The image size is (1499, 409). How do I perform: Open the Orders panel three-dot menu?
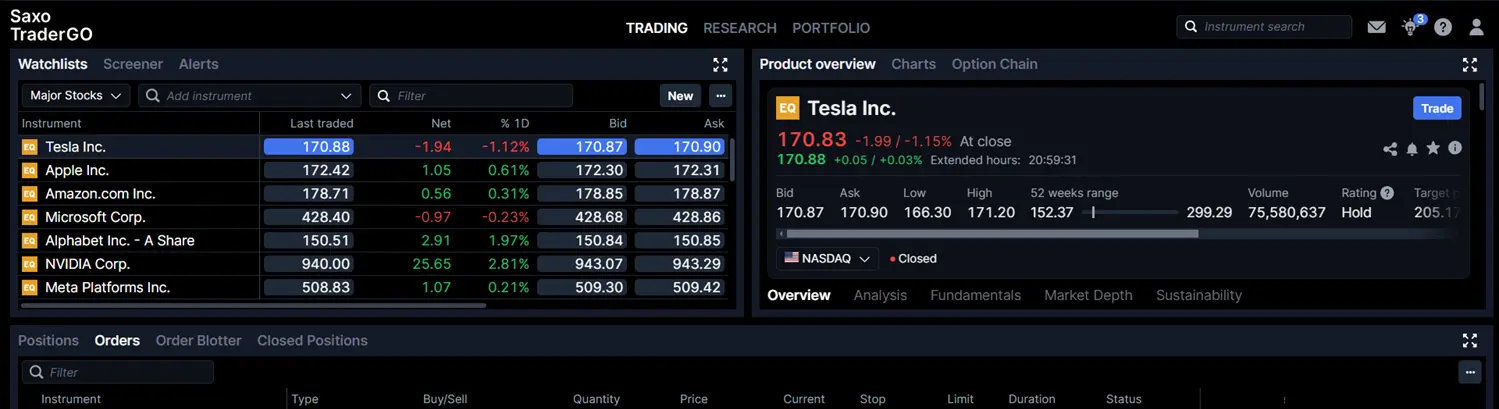1469,372
